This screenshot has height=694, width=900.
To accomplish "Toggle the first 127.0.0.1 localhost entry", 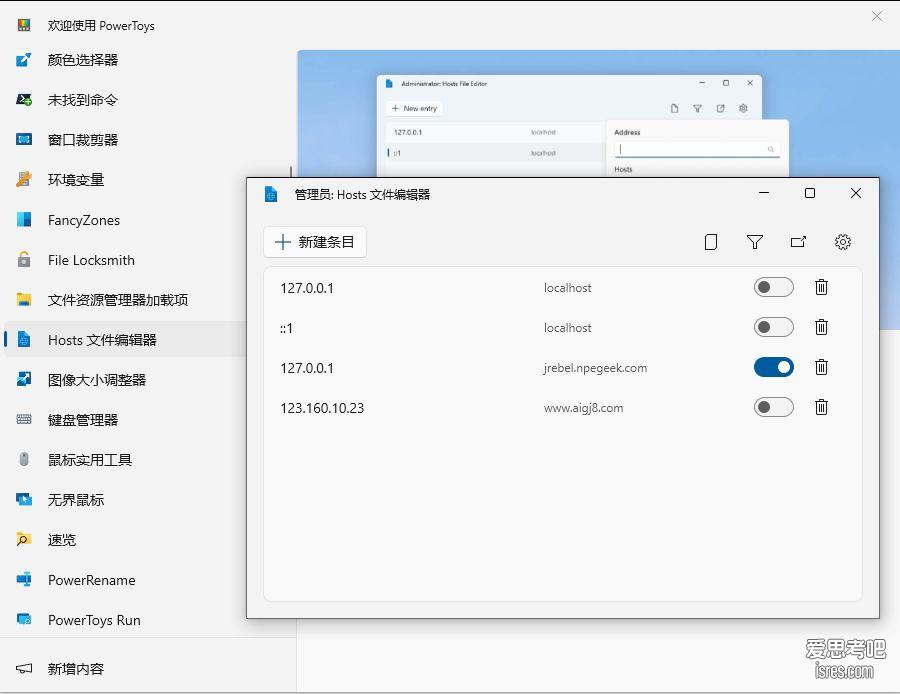I will (774, 287).
